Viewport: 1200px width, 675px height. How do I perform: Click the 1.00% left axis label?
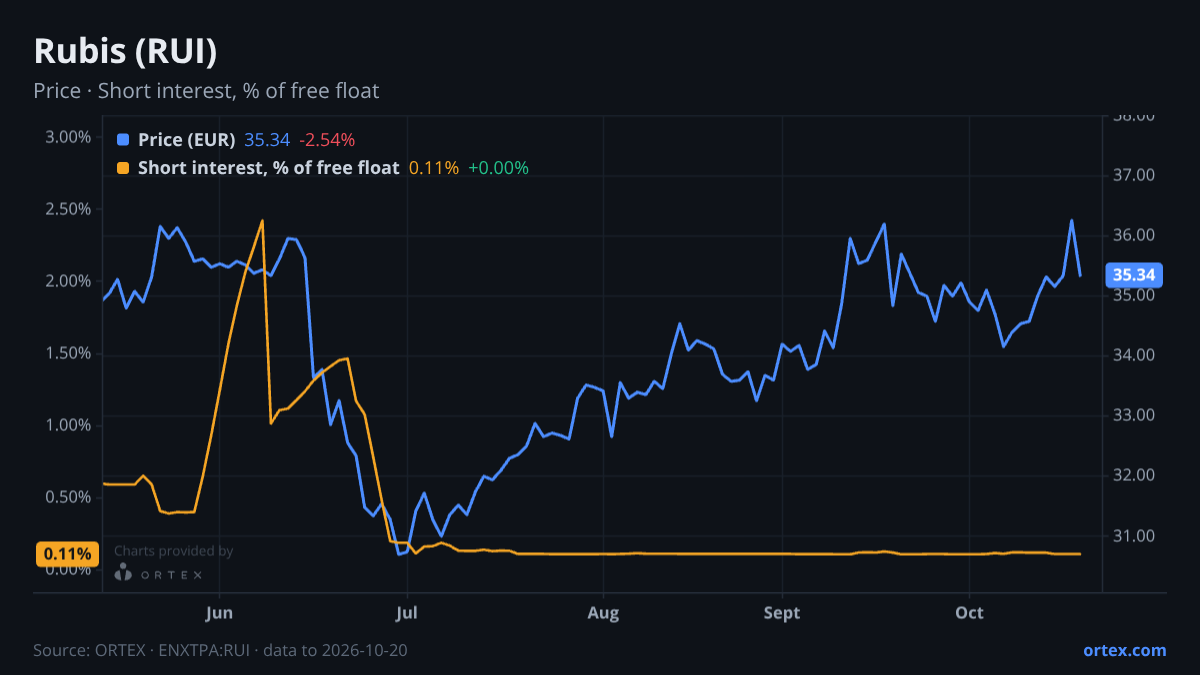(x=68, y=425)
